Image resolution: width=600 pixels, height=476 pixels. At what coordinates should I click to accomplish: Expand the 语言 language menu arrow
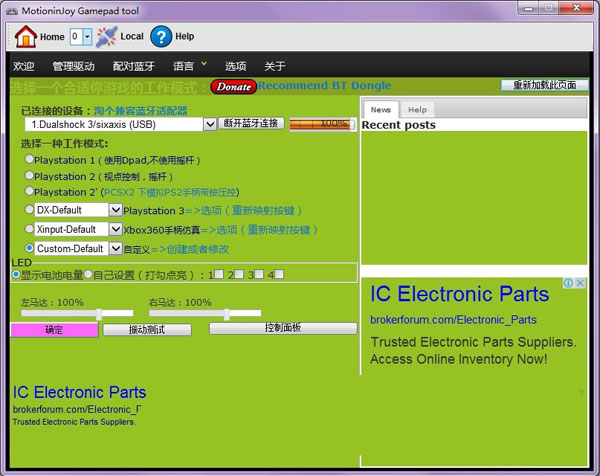[x=204, y=64]
